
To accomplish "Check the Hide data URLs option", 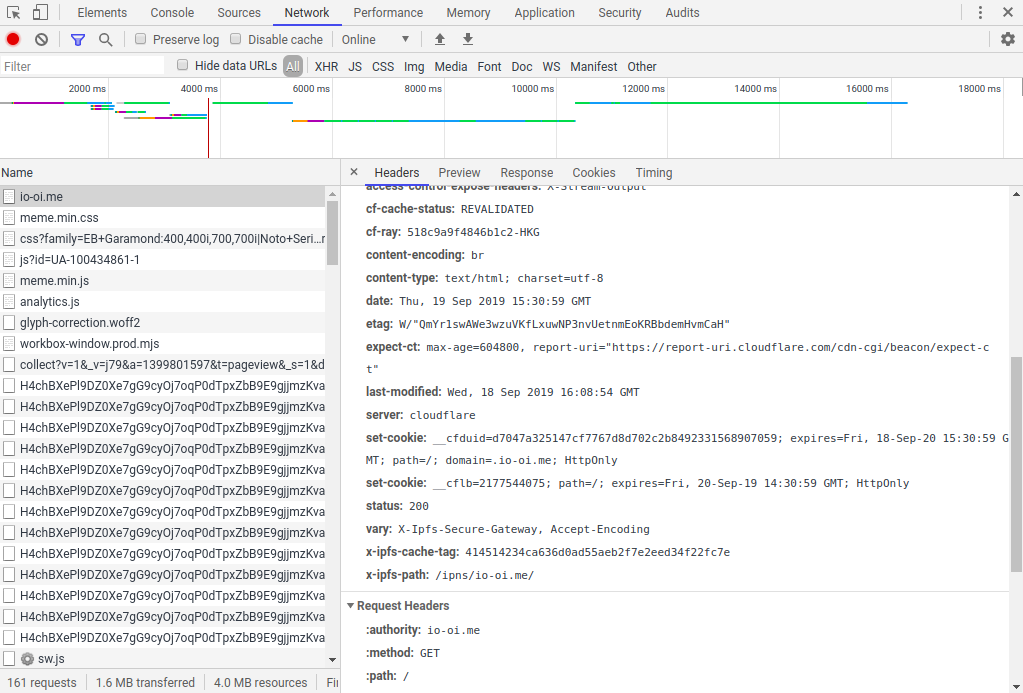I will pyautogui.click(x=183, y=65).
